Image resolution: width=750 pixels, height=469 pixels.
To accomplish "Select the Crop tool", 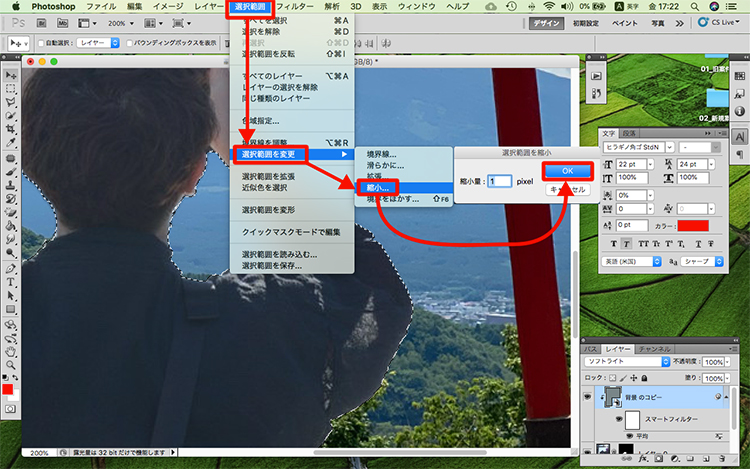I will (x=11, y=129).
